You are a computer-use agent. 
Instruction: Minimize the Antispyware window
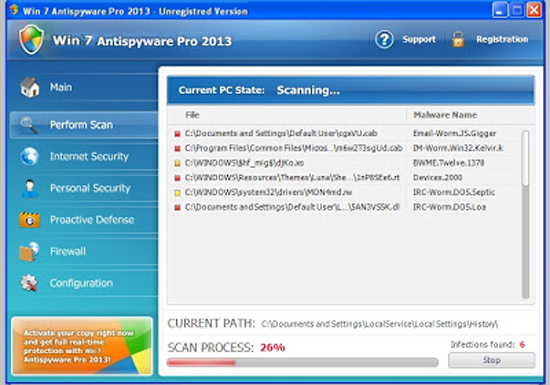pyautogui.click(x=499, y=10)
